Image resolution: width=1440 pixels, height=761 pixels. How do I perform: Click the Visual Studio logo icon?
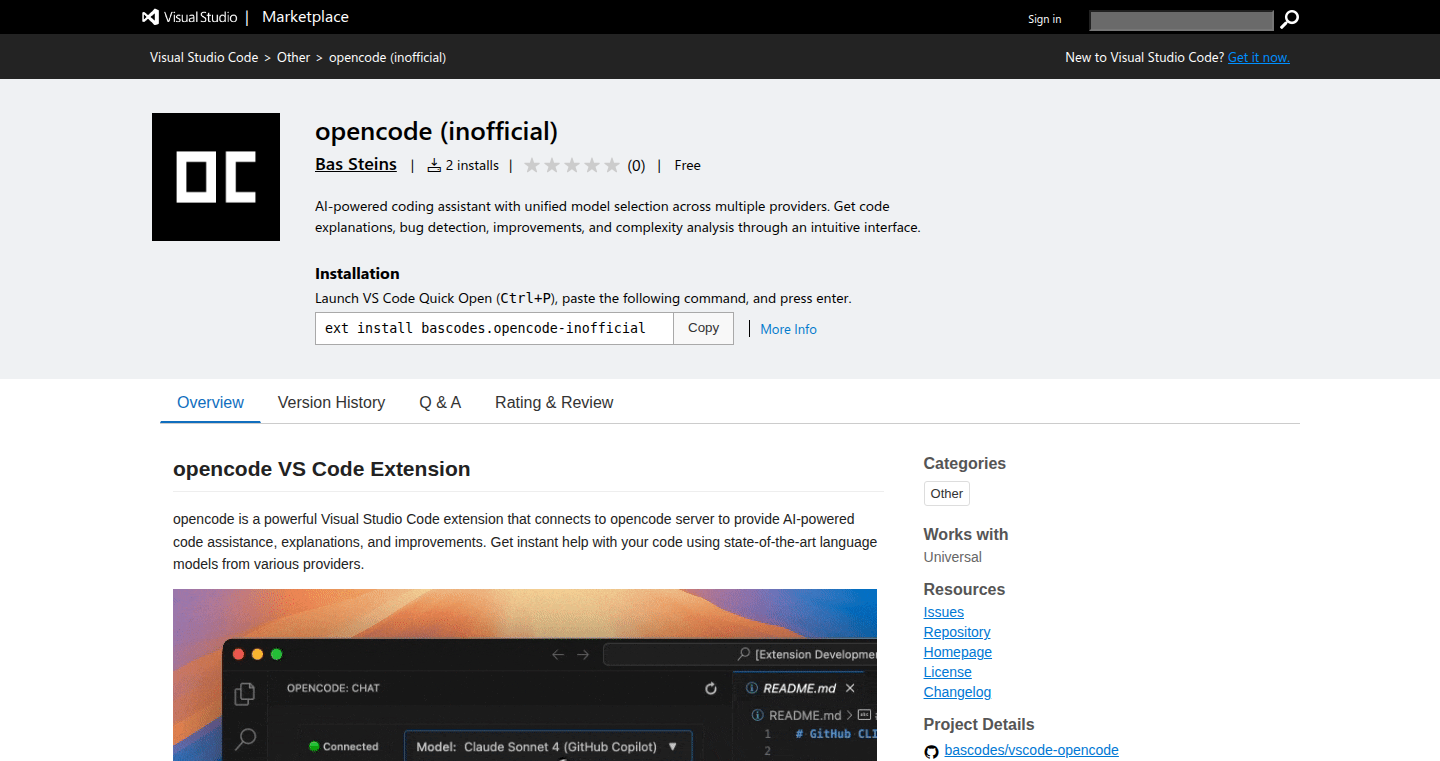click(151, 17)
